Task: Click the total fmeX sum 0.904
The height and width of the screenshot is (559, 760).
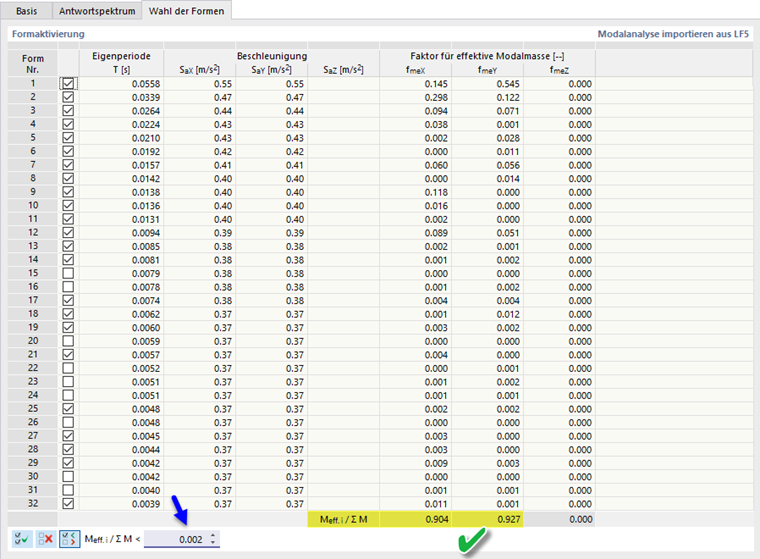Action: coord(415,519)
